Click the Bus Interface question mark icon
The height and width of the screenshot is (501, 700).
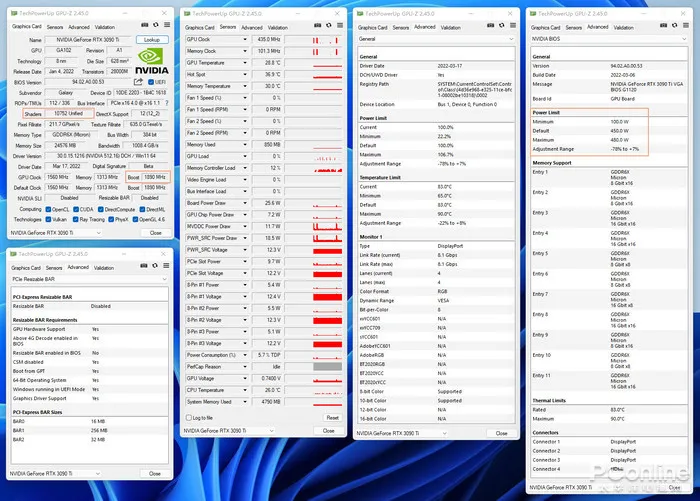(x=167, y=103)
